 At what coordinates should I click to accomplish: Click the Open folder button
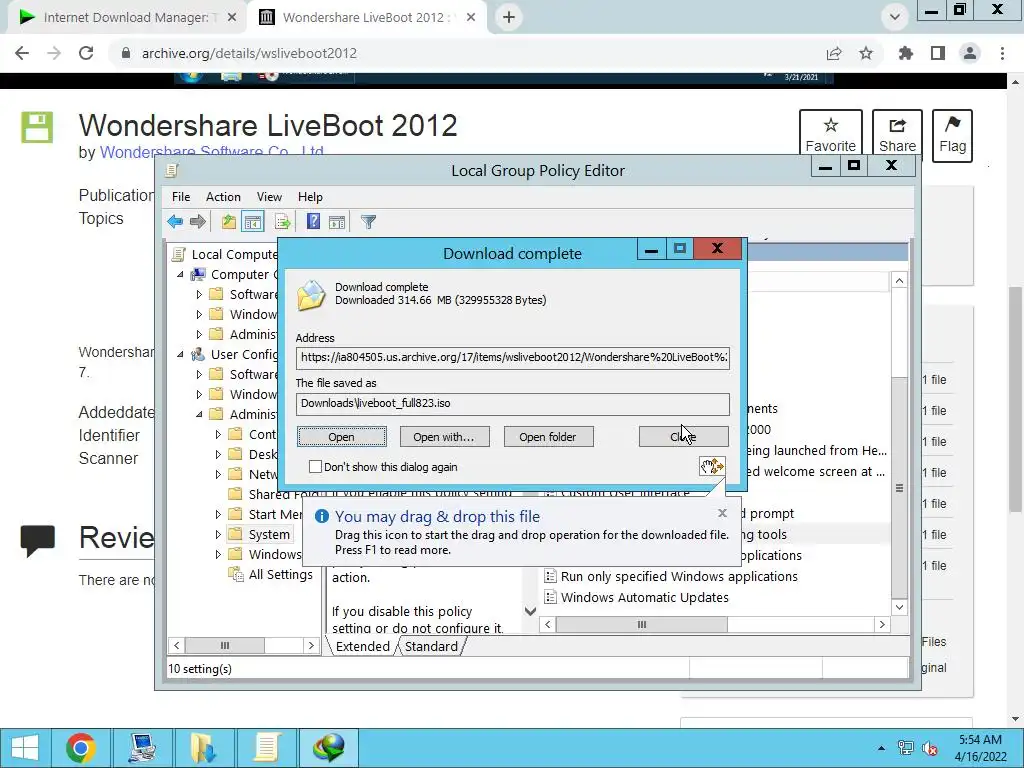pos(548,436)
